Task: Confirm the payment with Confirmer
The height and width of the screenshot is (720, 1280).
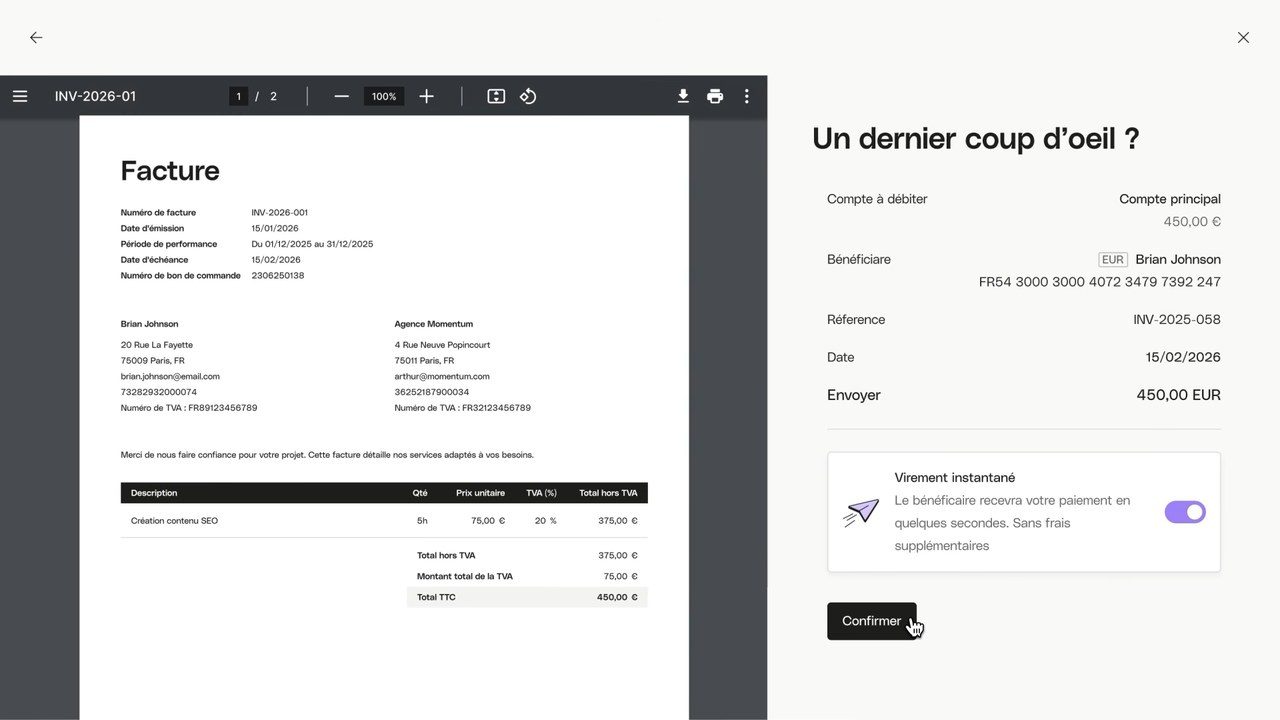Action: coord(871,621)
